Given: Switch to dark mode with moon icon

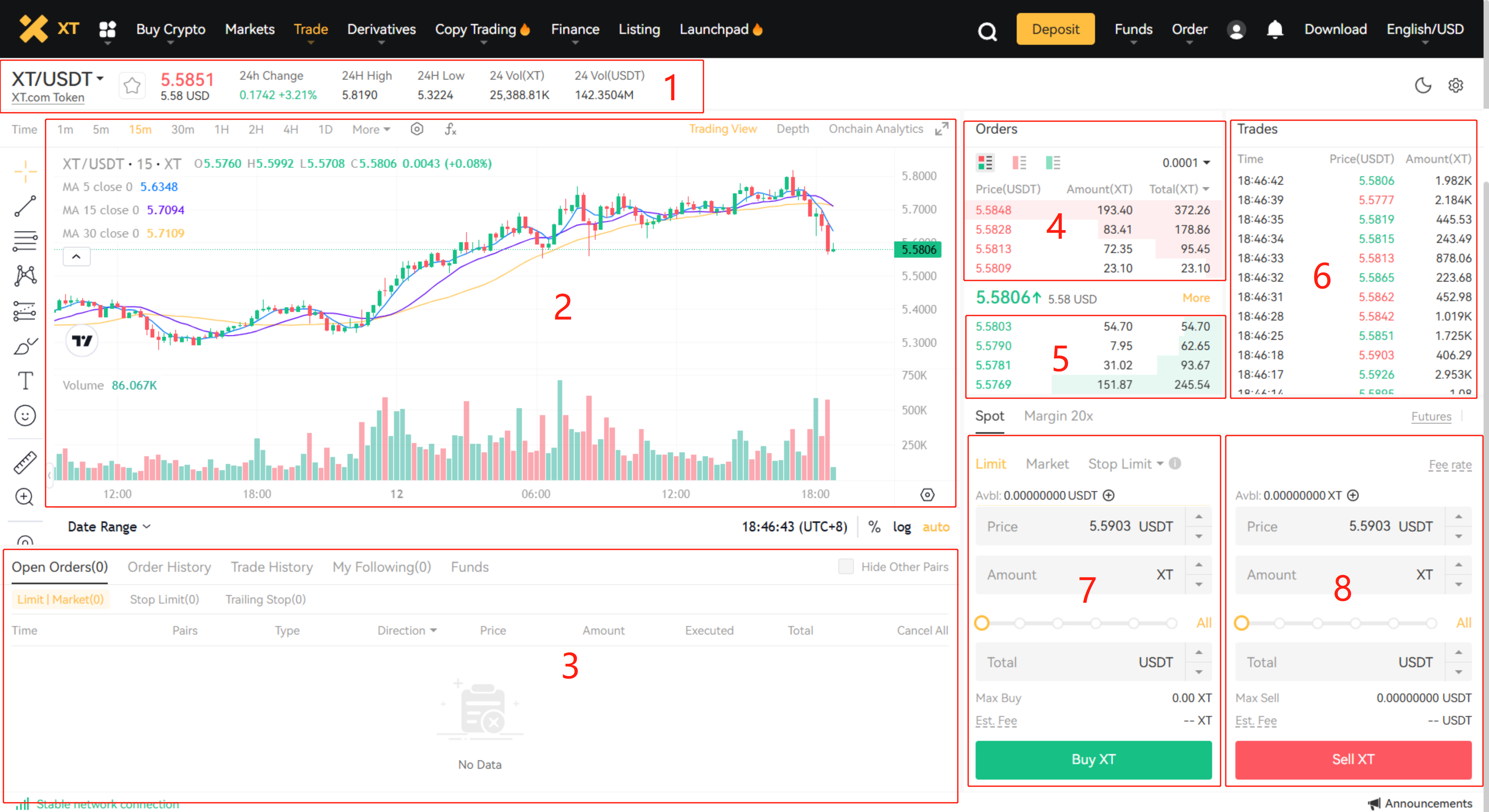Looking at the screenshot, I should [x=1422, y=86].
